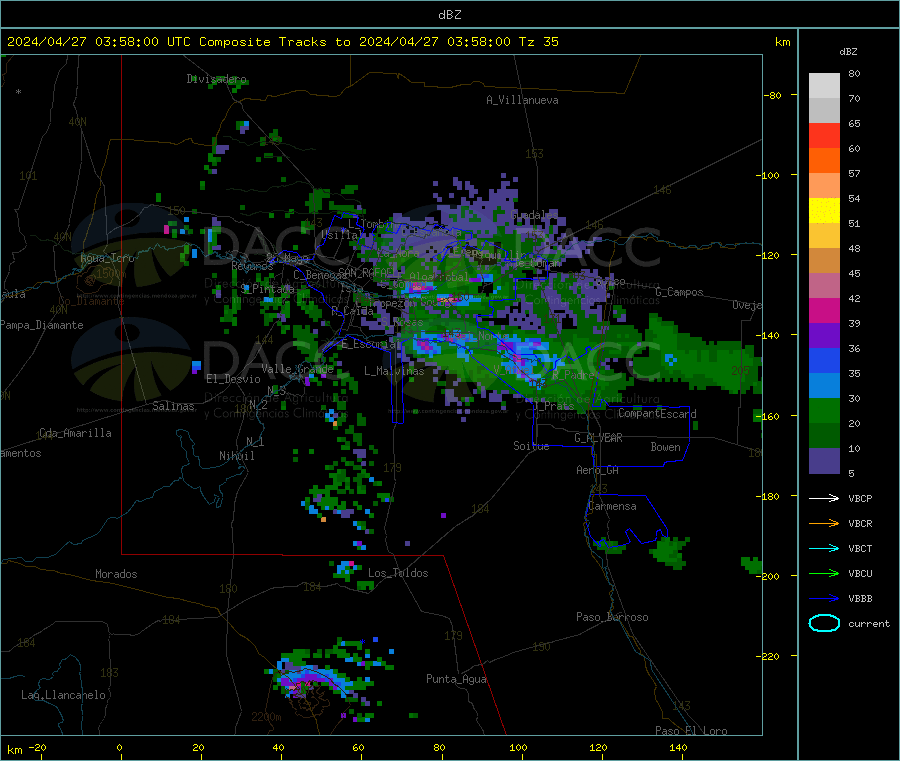900x761 pixels.
Task: Click the El_Desvio map label
Action: coord(233,379)
